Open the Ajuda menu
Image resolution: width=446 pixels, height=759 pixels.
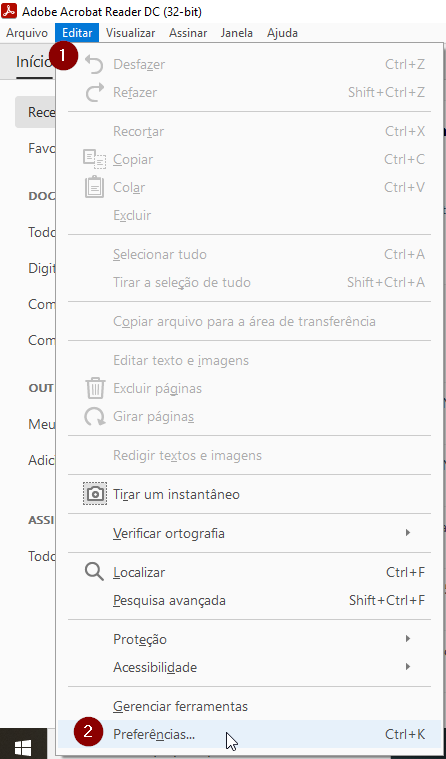(x=282, y=33)
